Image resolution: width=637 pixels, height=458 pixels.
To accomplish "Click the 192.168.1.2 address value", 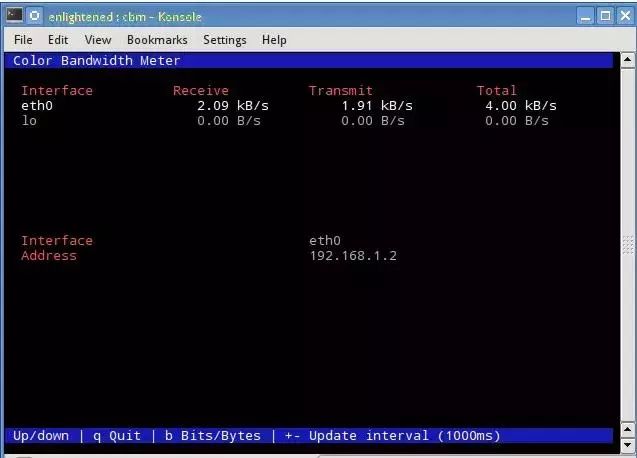I will pos(353,256).
